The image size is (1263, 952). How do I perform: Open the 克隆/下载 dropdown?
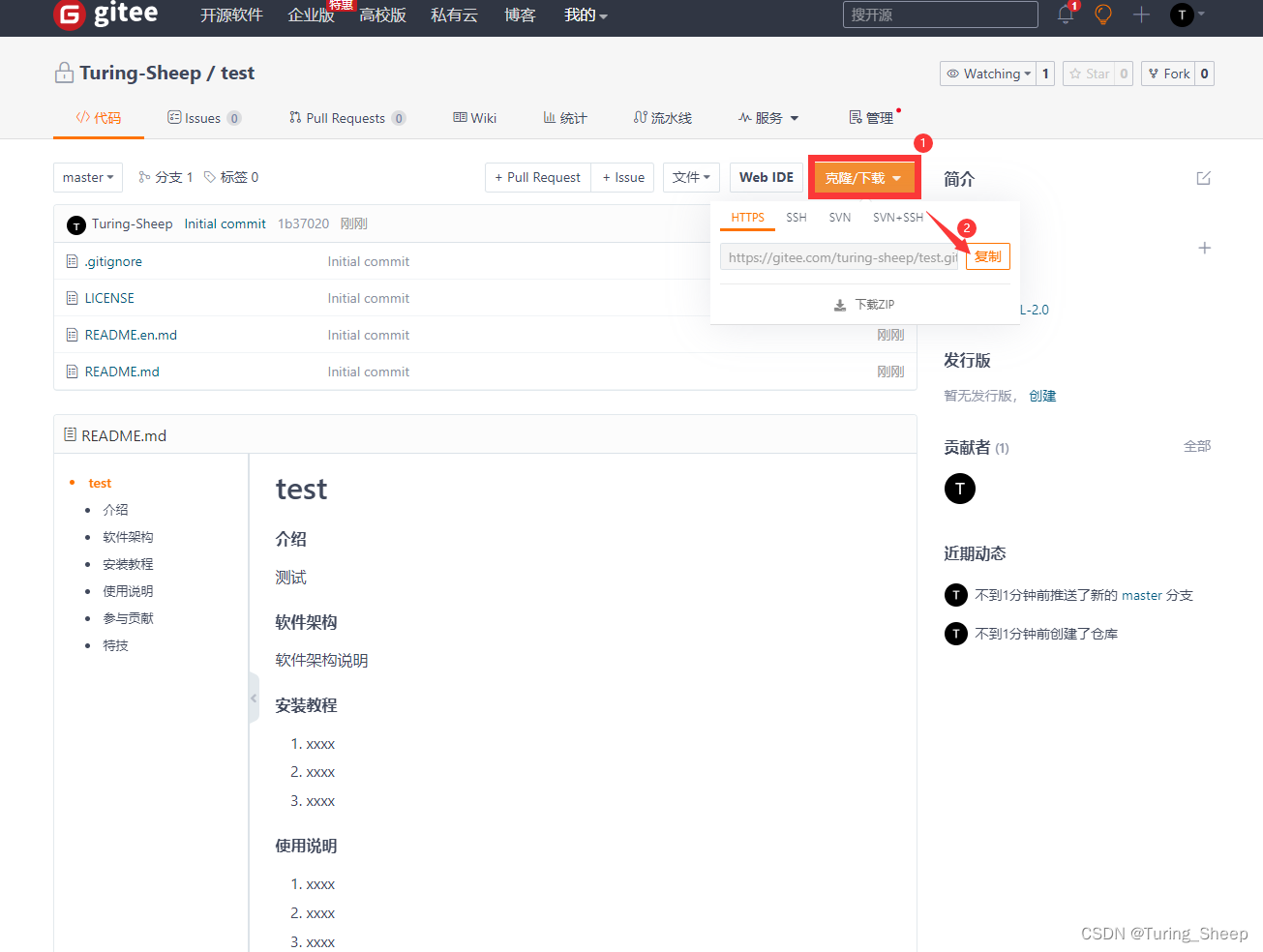(863, 178)
